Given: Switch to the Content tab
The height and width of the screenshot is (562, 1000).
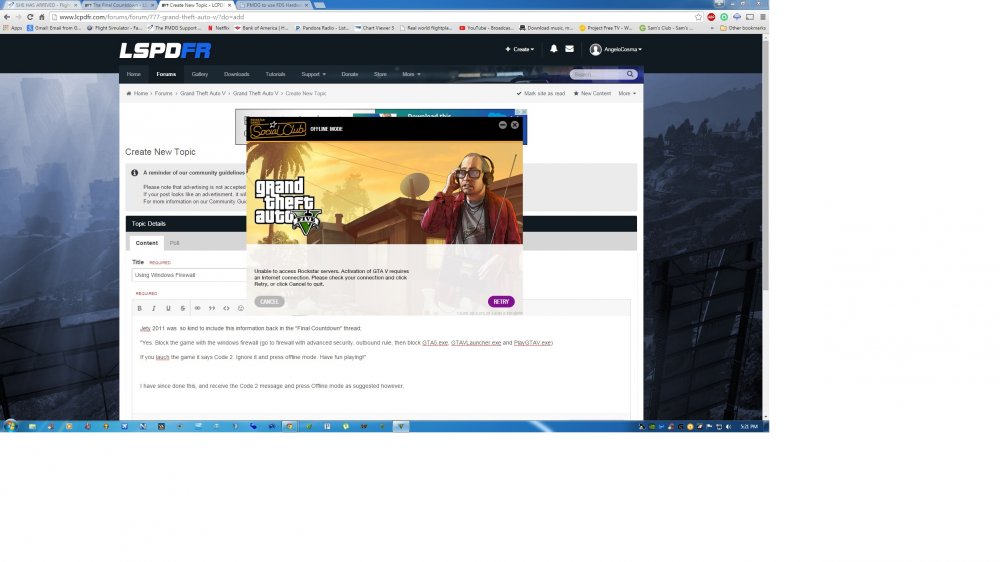Looking at the screenshot, I should pyautogui.click(x=146, y=243).
